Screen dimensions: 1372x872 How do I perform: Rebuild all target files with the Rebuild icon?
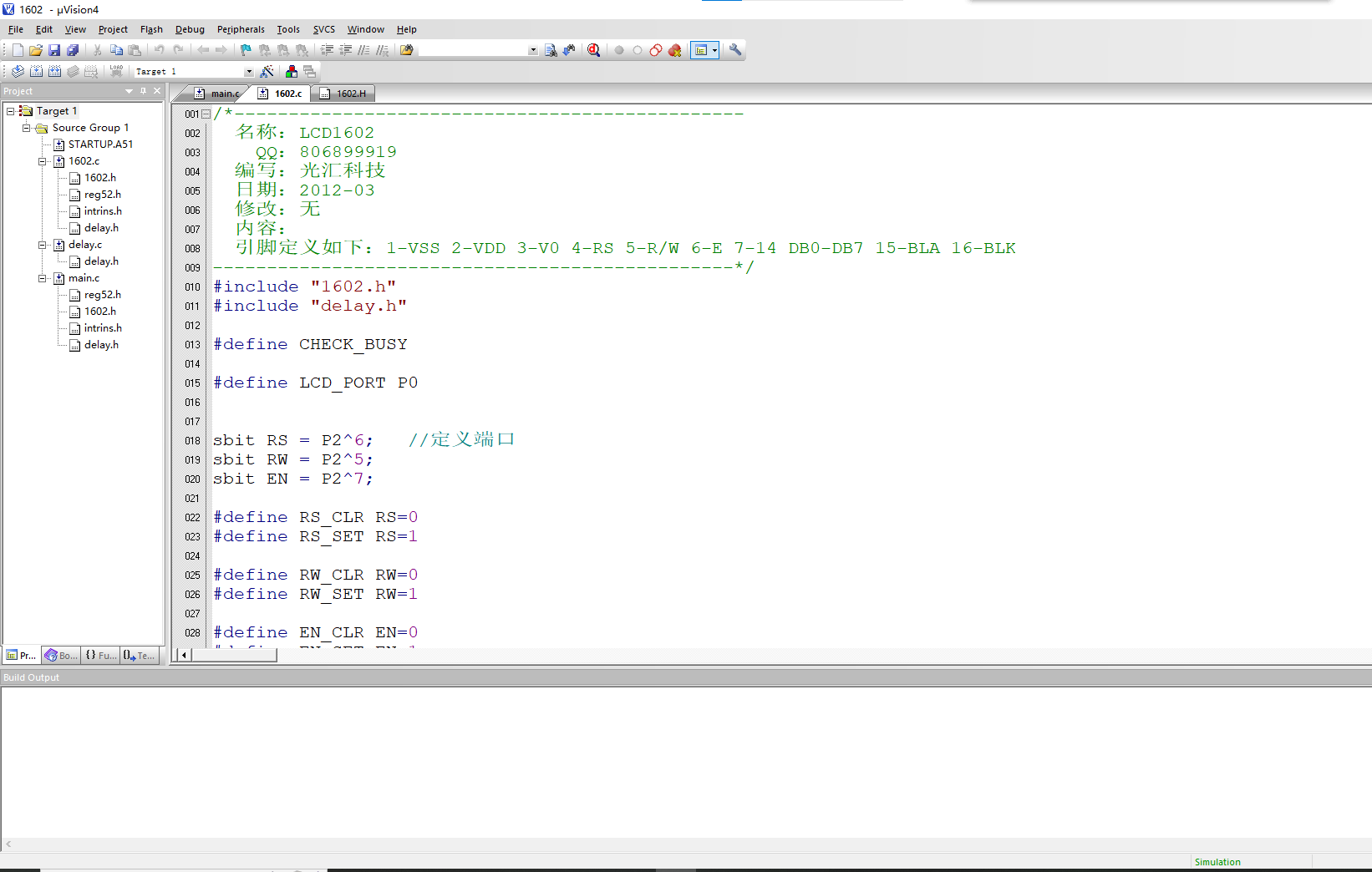point(54,71)
